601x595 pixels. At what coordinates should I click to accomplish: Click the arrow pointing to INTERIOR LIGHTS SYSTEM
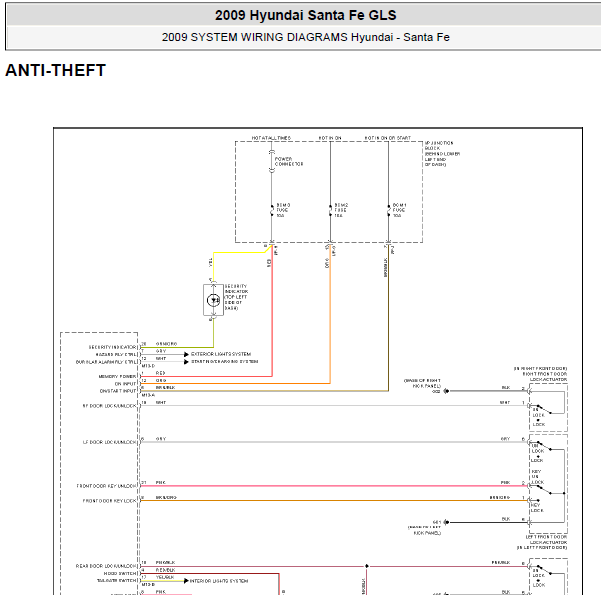pos(186,581)
